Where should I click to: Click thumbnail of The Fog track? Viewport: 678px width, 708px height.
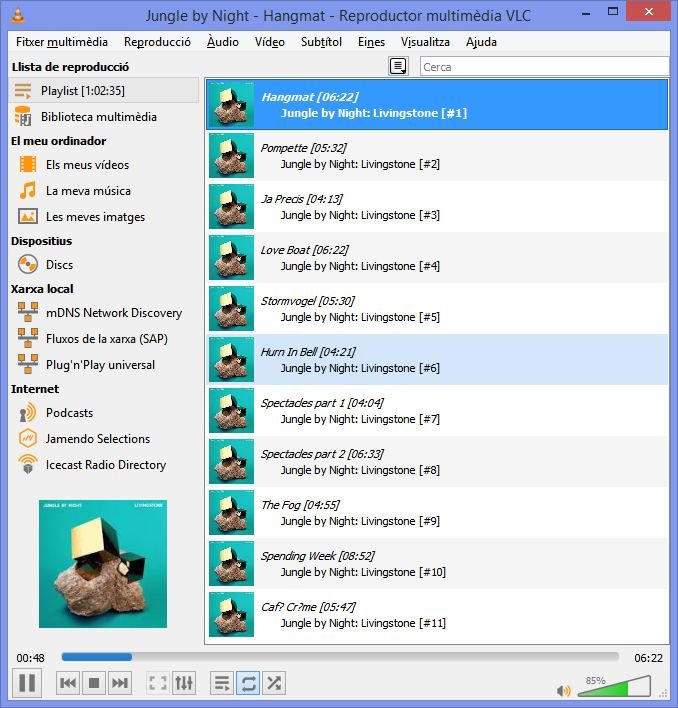point(231,513)
